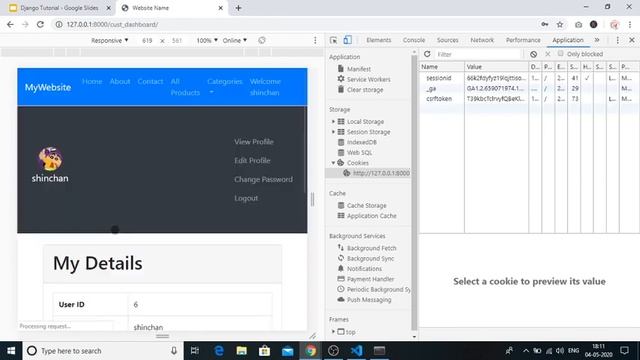Open the Online throttling dropdown

click(235, 40)
